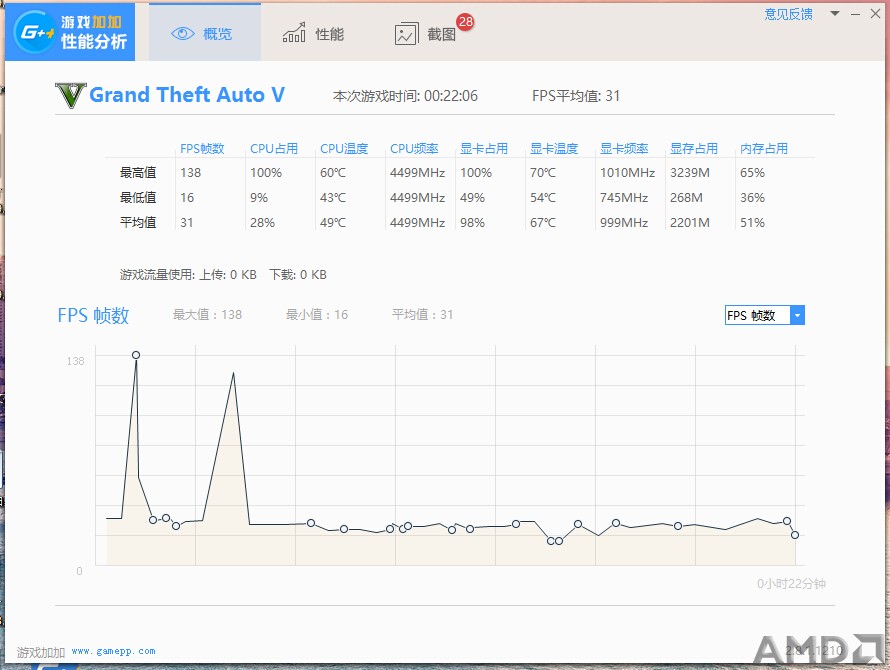Select the 显卡频率 column header

(624, 149)
